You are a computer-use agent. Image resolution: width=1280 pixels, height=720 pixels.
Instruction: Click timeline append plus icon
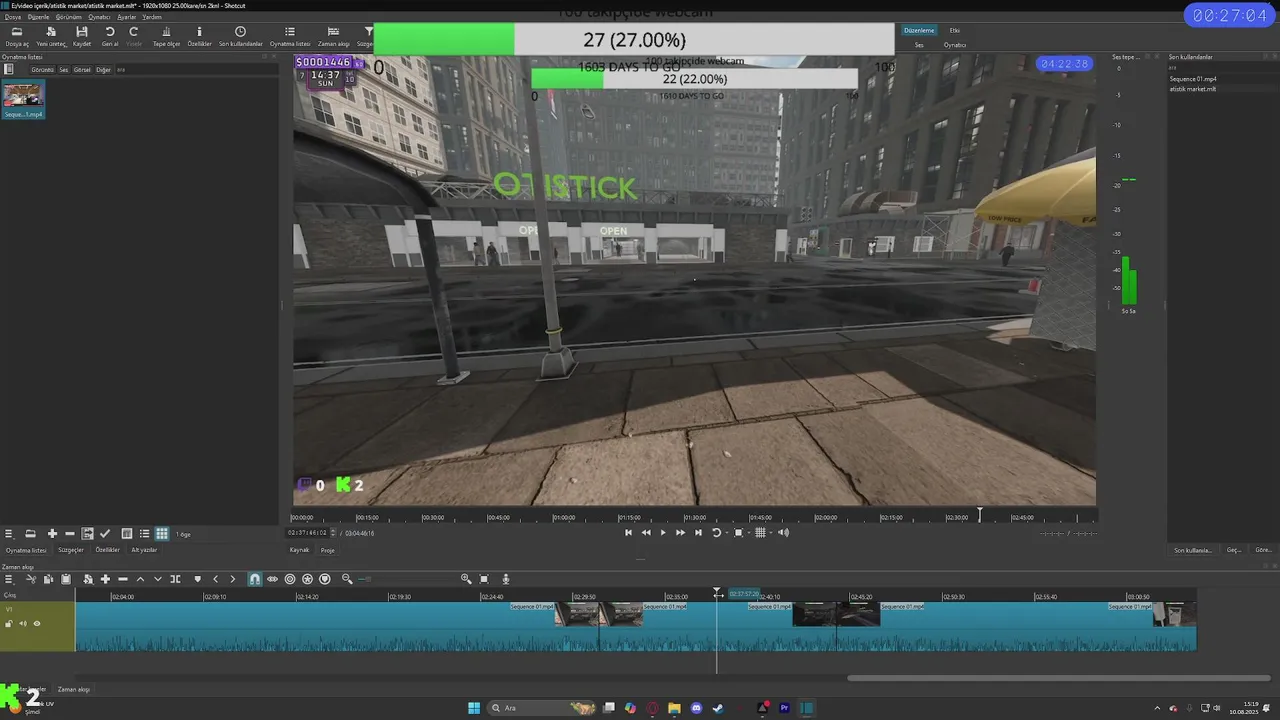pyautogui.click(x=105, y=579)
